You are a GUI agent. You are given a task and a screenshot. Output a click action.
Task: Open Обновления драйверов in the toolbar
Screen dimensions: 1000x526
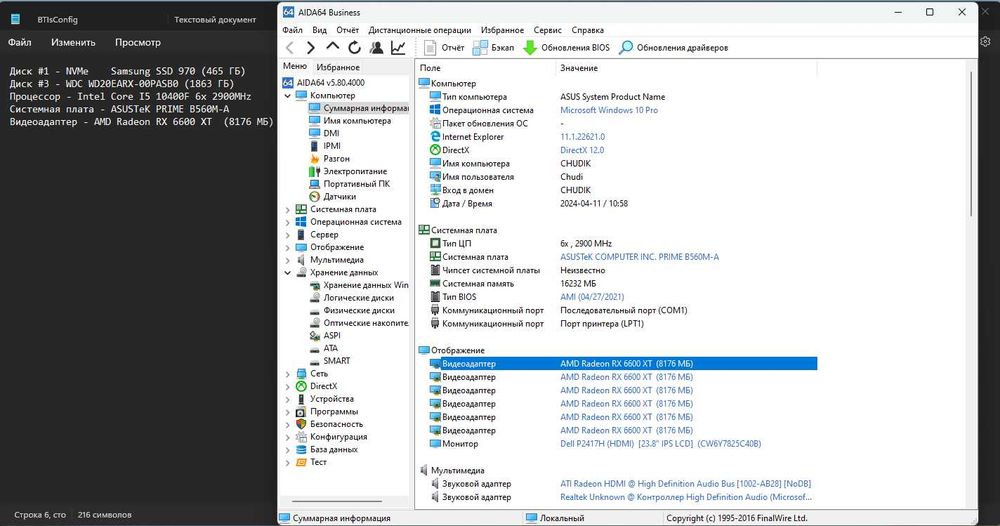[673, 48]
